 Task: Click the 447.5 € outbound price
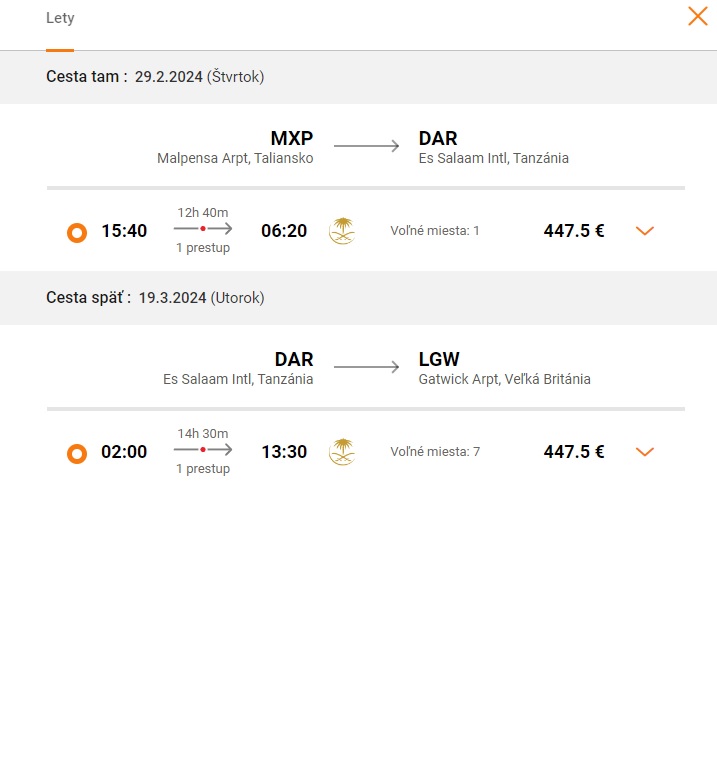pyautogui.click(x=574, y=231)
